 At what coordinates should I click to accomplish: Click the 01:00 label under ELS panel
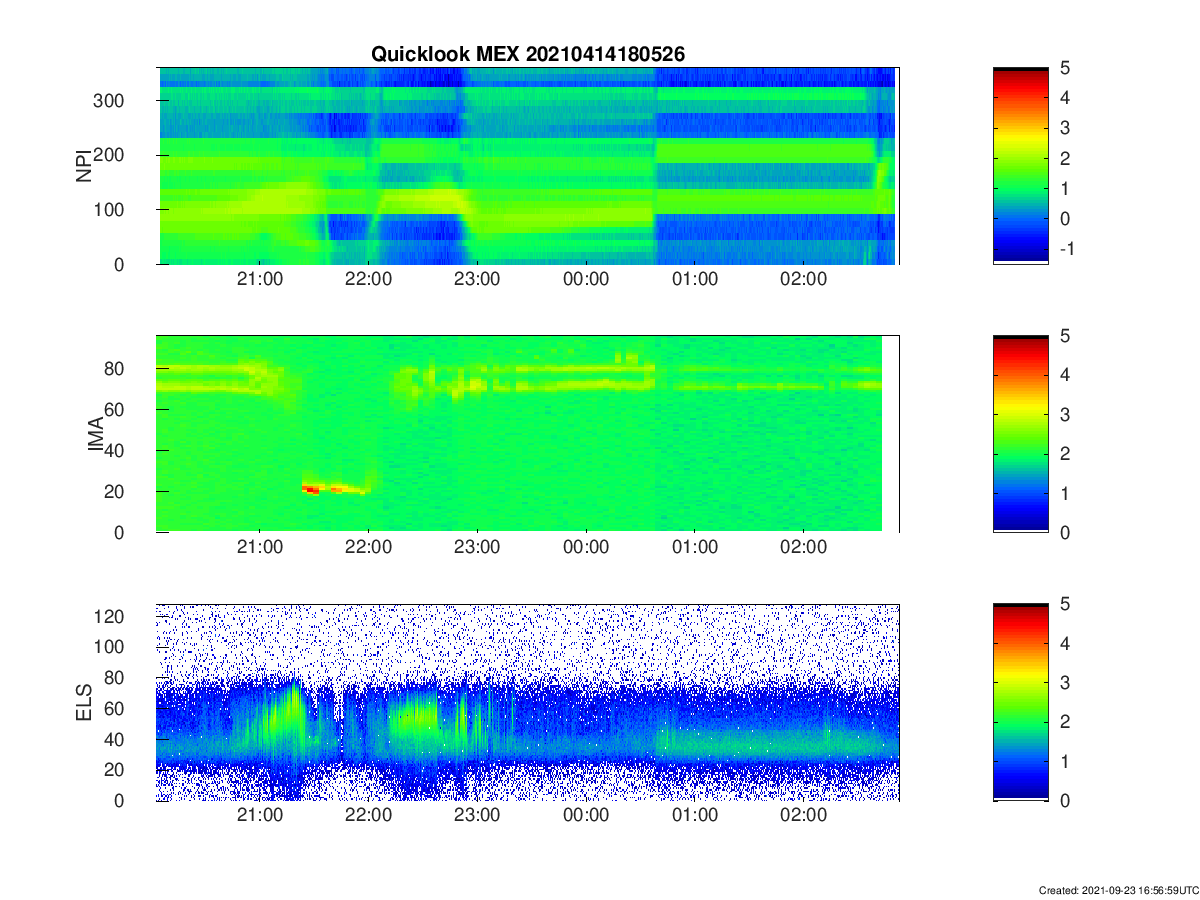(695, 815)
